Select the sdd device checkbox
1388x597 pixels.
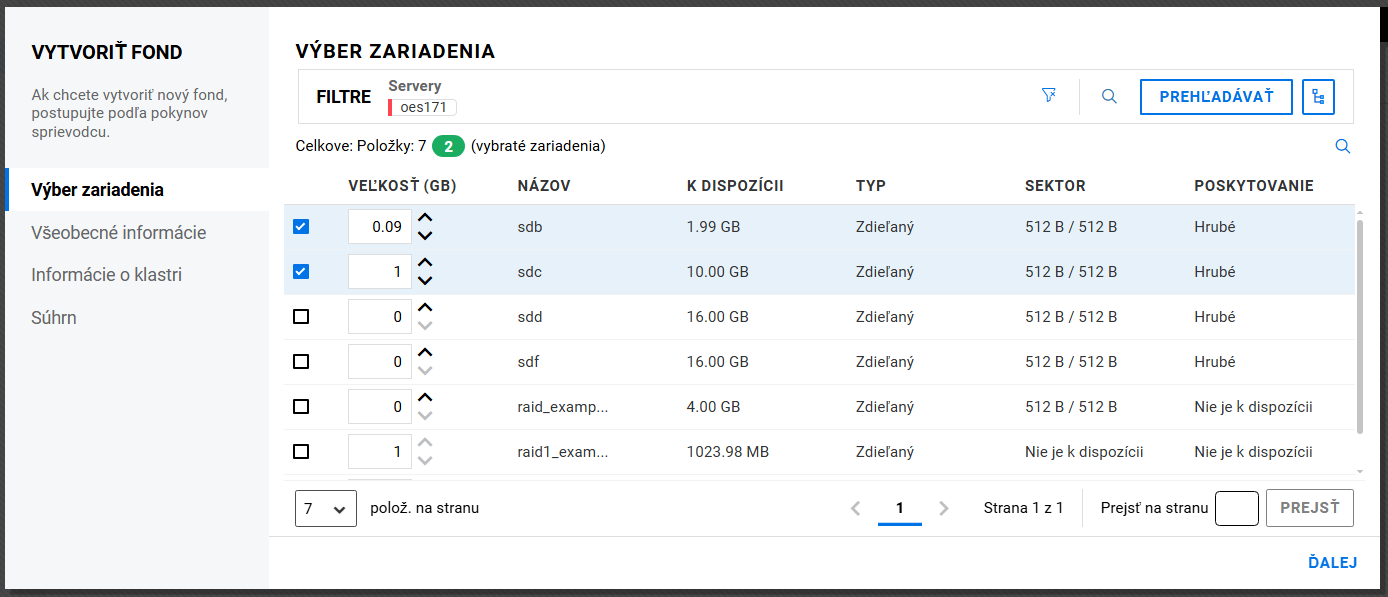[301, 317]
